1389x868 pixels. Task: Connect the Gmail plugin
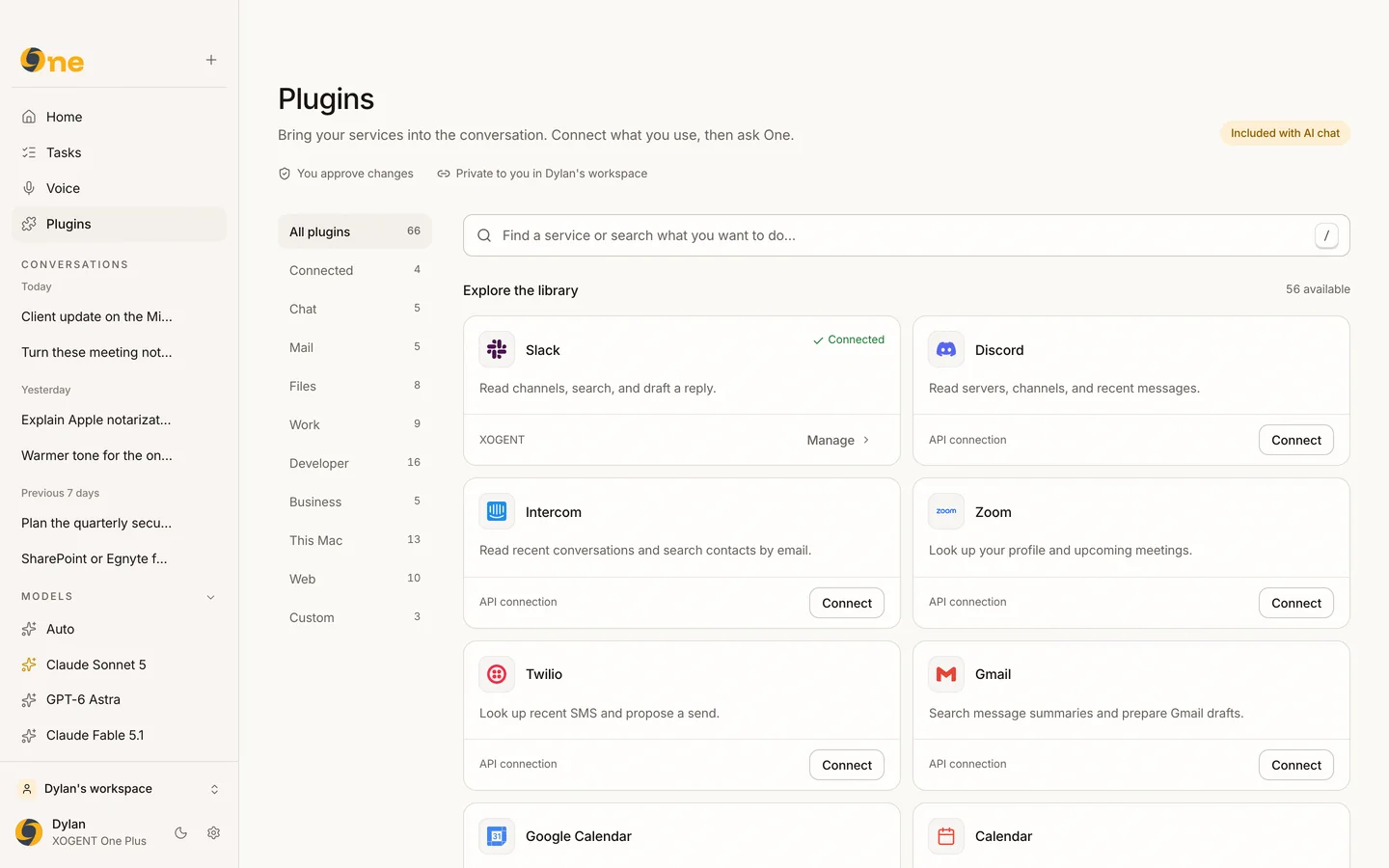(1295, 765)
